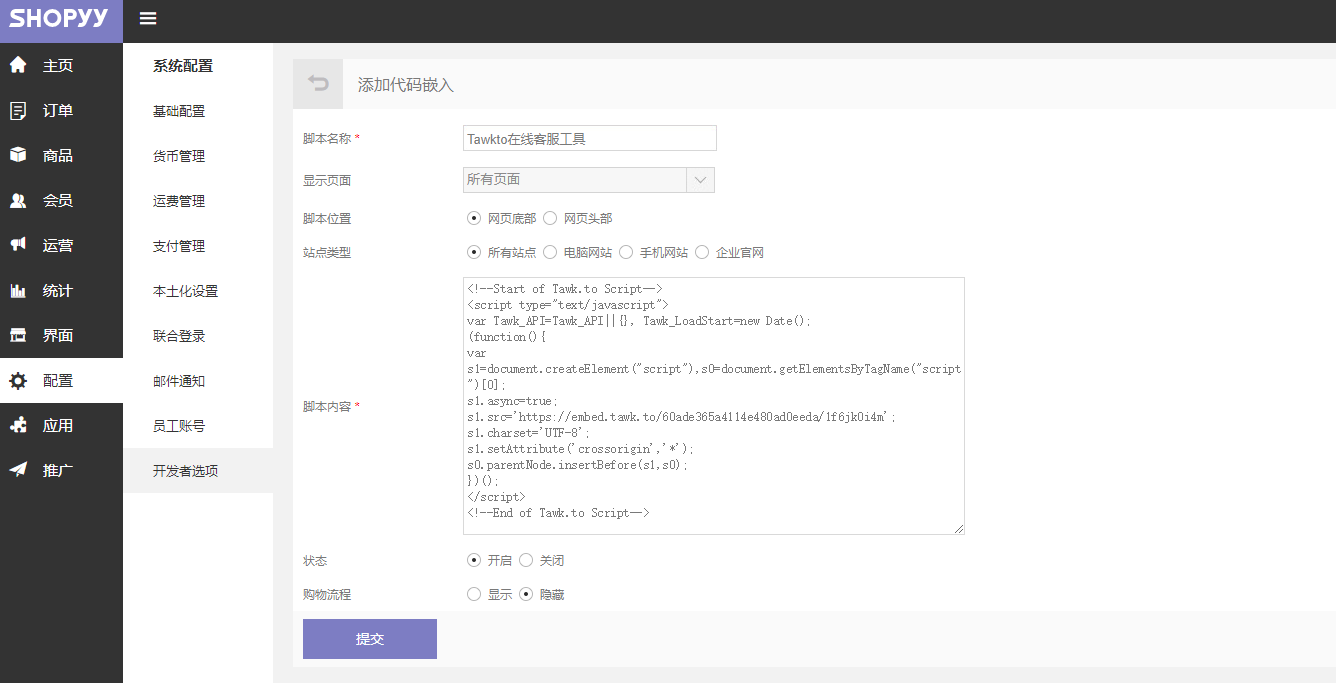The width and height of the screenshot is (1336, 683).
Task: Toggle the hamburger menu icon
Action: (148, 18)
